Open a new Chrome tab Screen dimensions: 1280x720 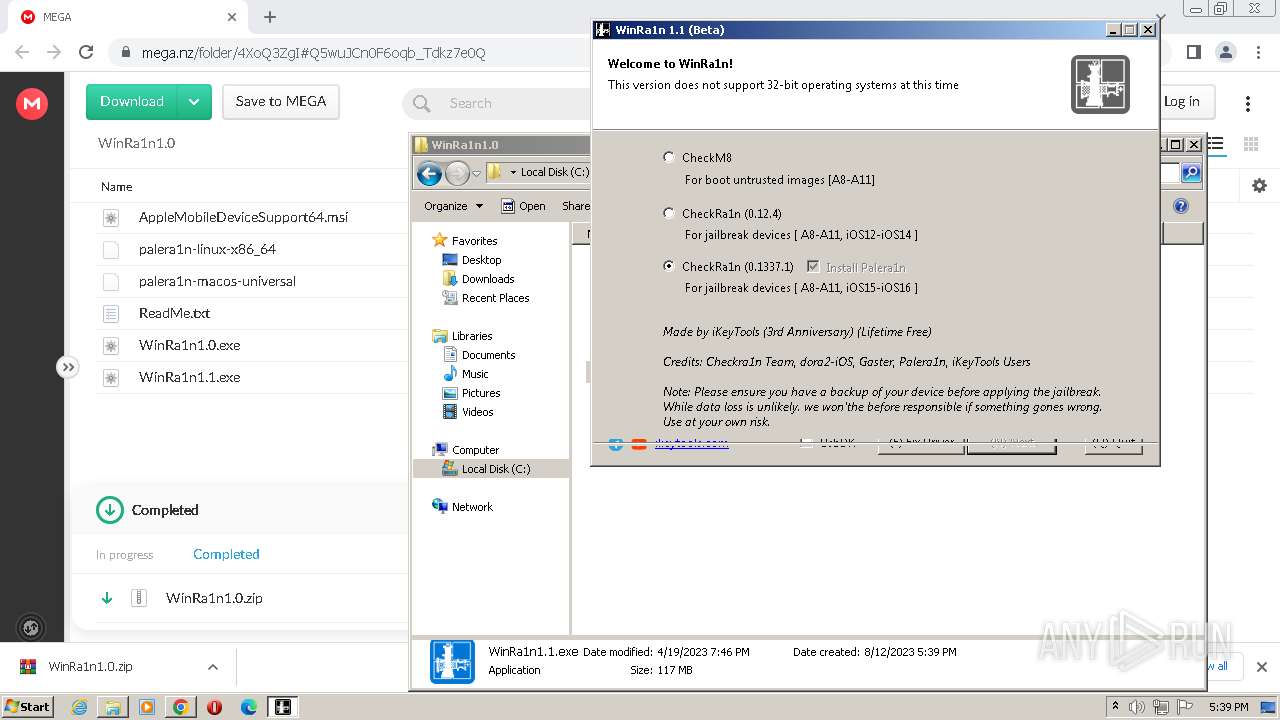269,17
